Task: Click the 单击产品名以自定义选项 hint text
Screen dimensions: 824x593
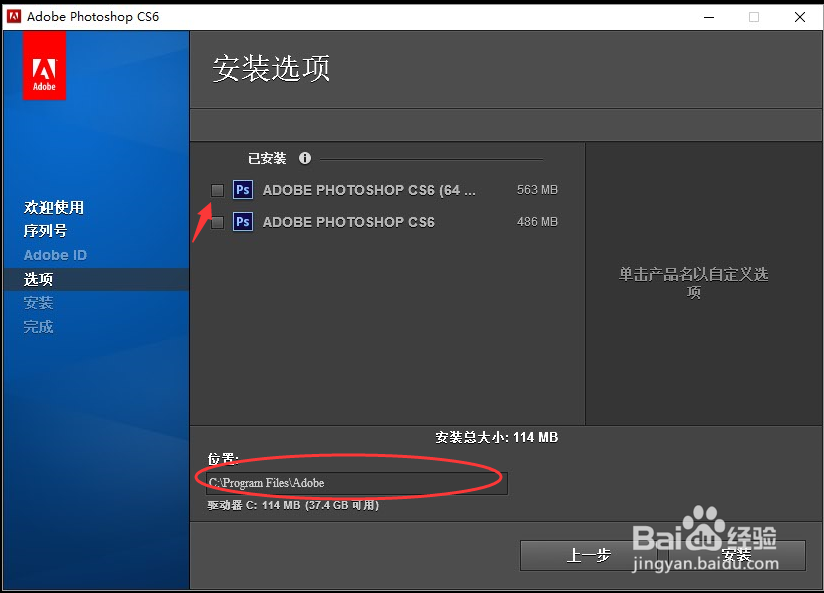Action: click(x=693, y=283)
